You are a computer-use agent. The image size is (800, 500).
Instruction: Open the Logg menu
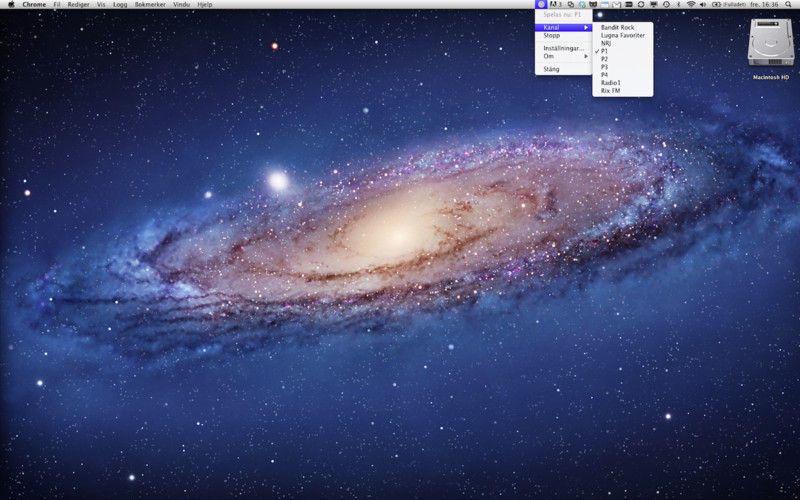click(x=120, y=4)
